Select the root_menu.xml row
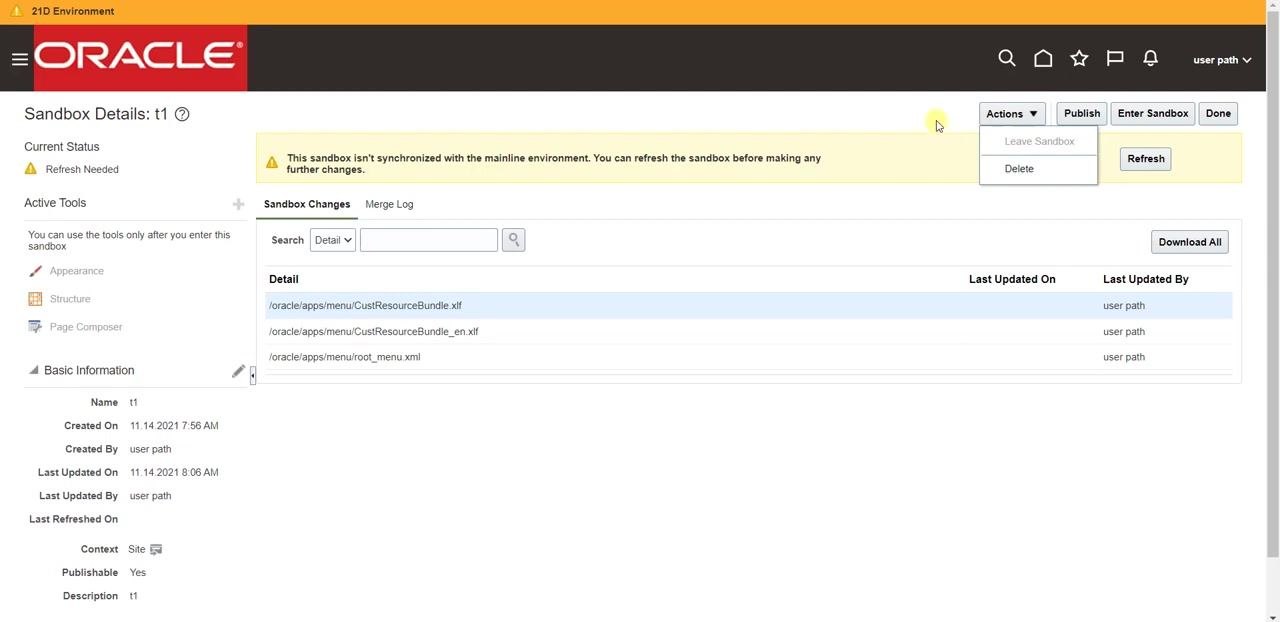Viewport: 1280px width, 622px height. click(x=749, y=357)
